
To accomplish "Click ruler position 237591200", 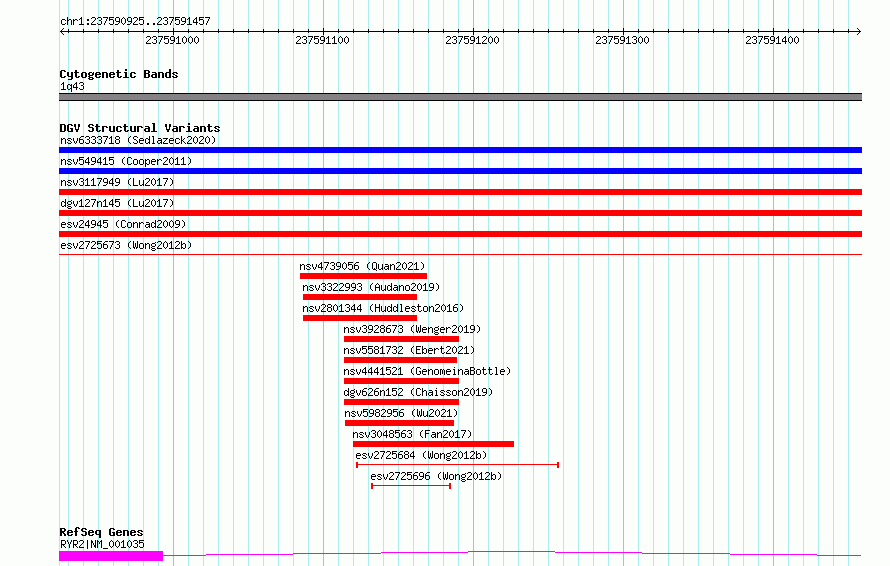I will pos(472,40).
